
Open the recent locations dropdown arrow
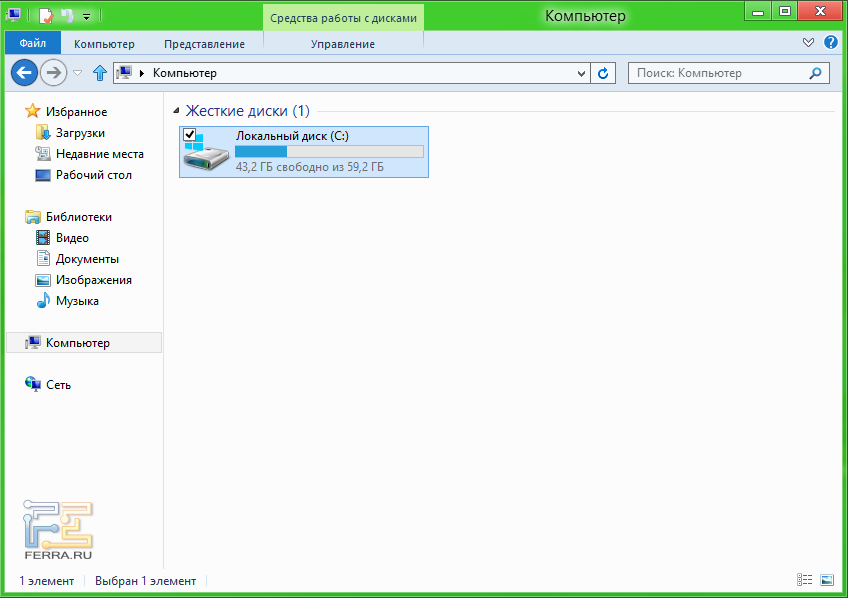pyautogui.click(x=77, y=73)
